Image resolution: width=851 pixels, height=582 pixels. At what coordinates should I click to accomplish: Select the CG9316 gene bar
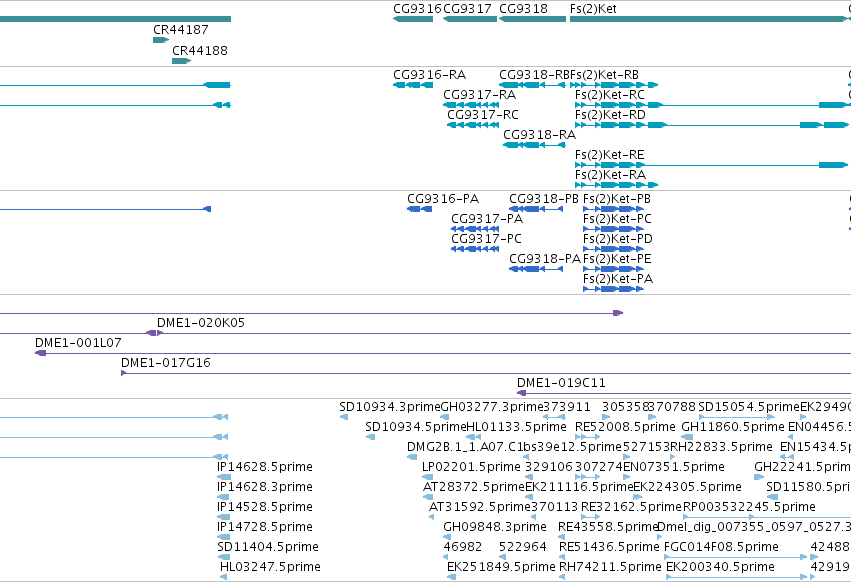[413, 19]
